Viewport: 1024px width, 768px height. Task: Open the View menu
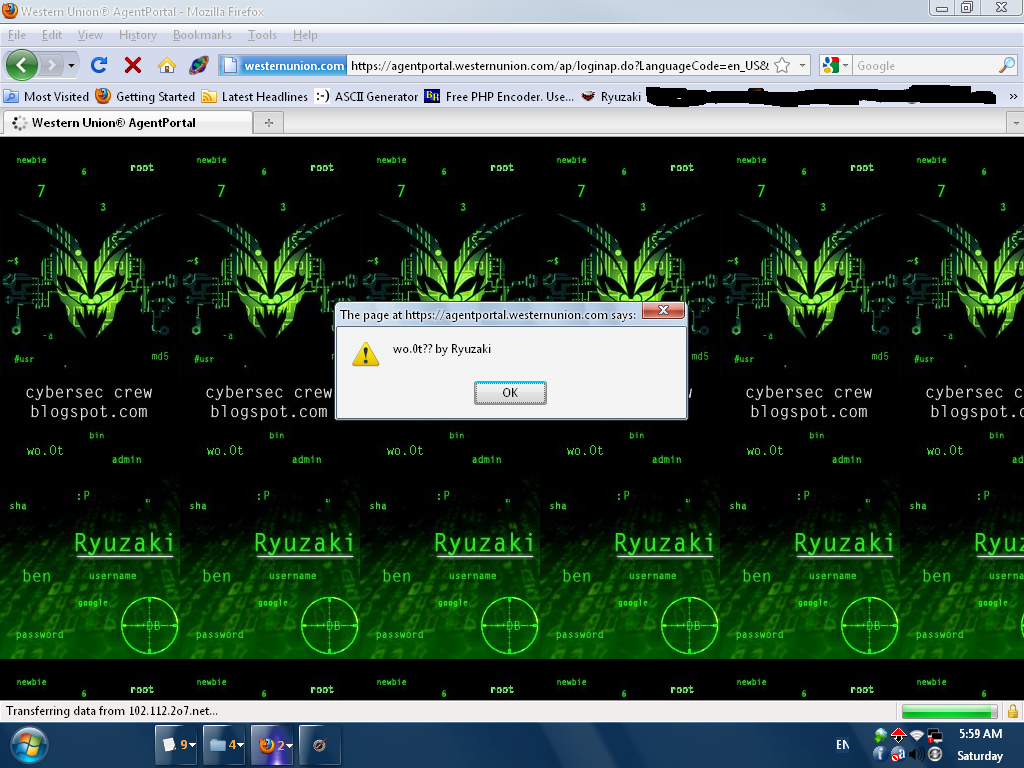[90, 35]
